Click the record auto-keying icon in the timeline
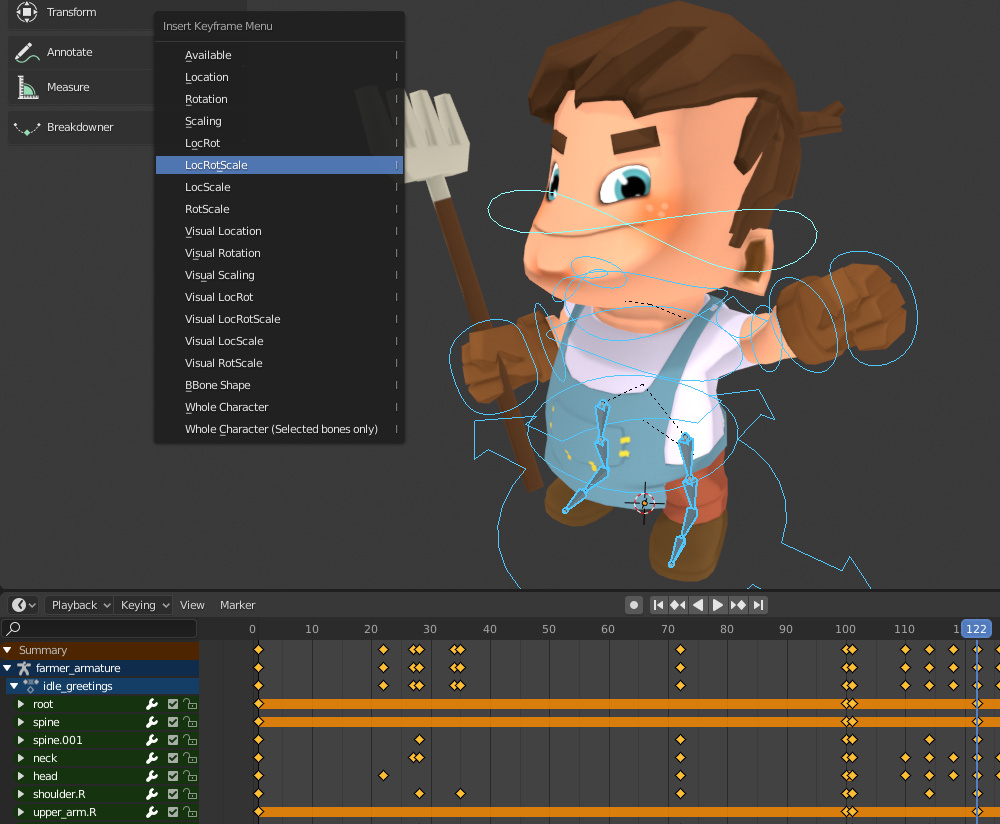 [634, 605]
